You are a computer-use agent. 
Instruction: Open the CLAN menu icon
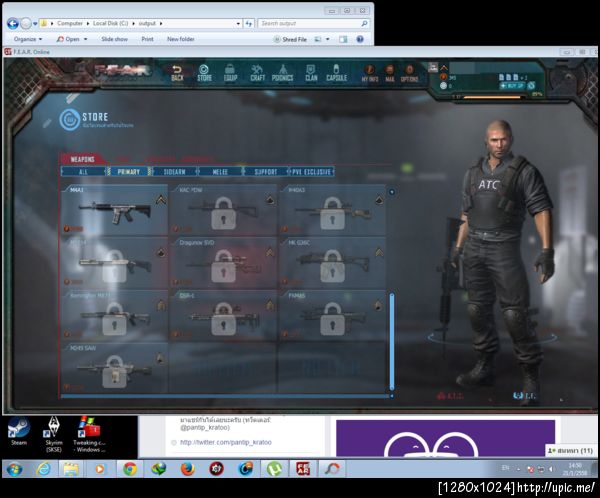pos(311,73)
